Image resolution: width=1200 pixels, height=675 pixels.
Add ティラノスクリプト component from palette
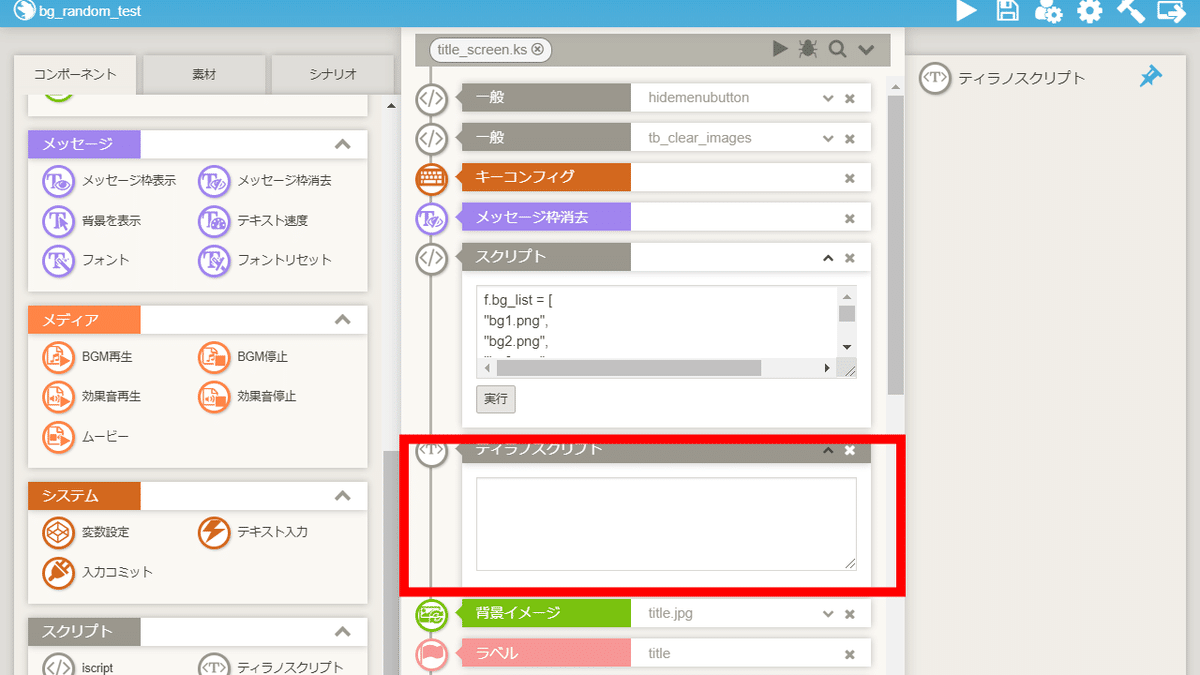271,666
